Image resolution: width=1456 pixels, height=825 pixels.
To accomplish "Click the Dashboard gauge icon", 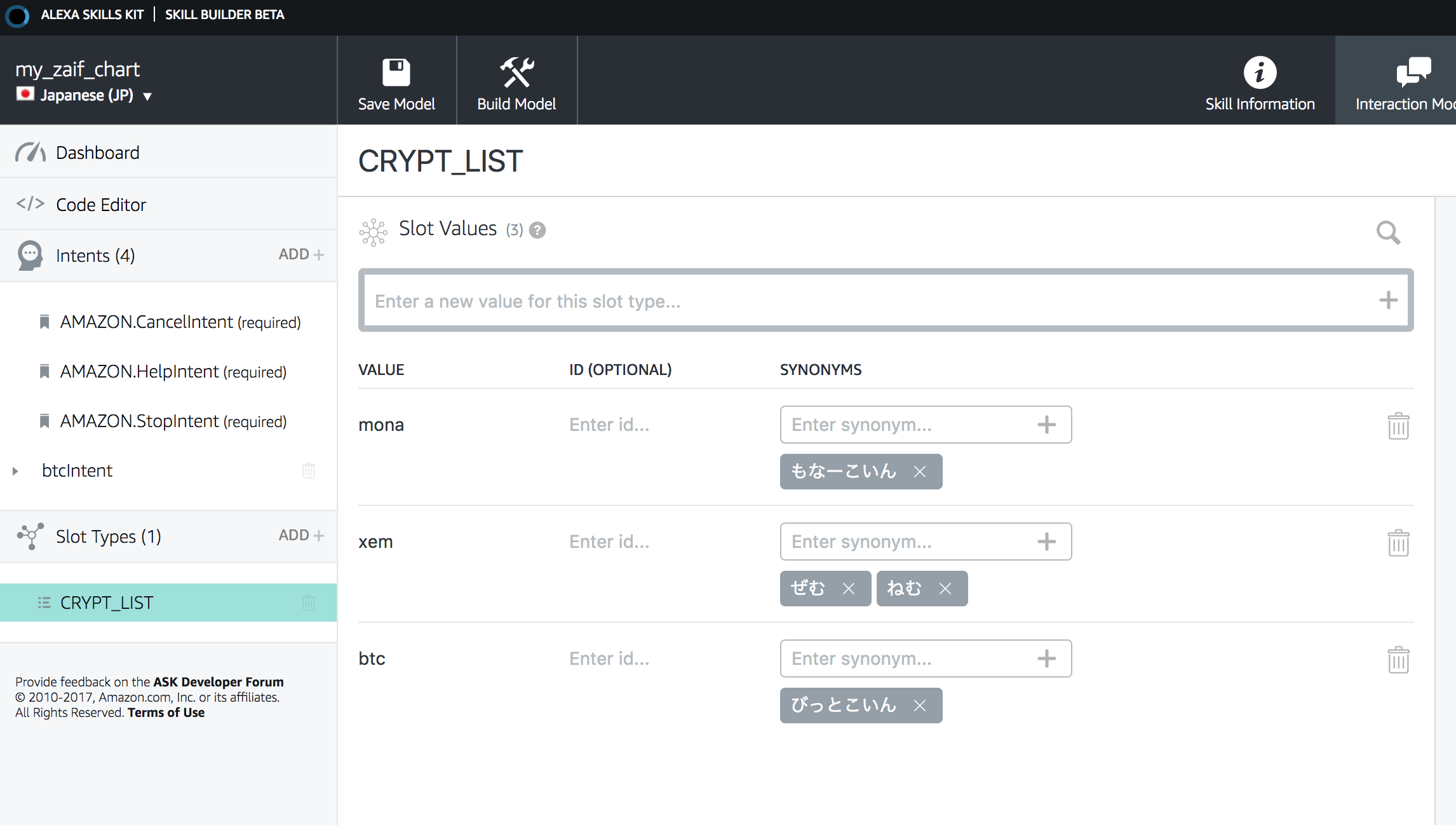I will (30, 153).
